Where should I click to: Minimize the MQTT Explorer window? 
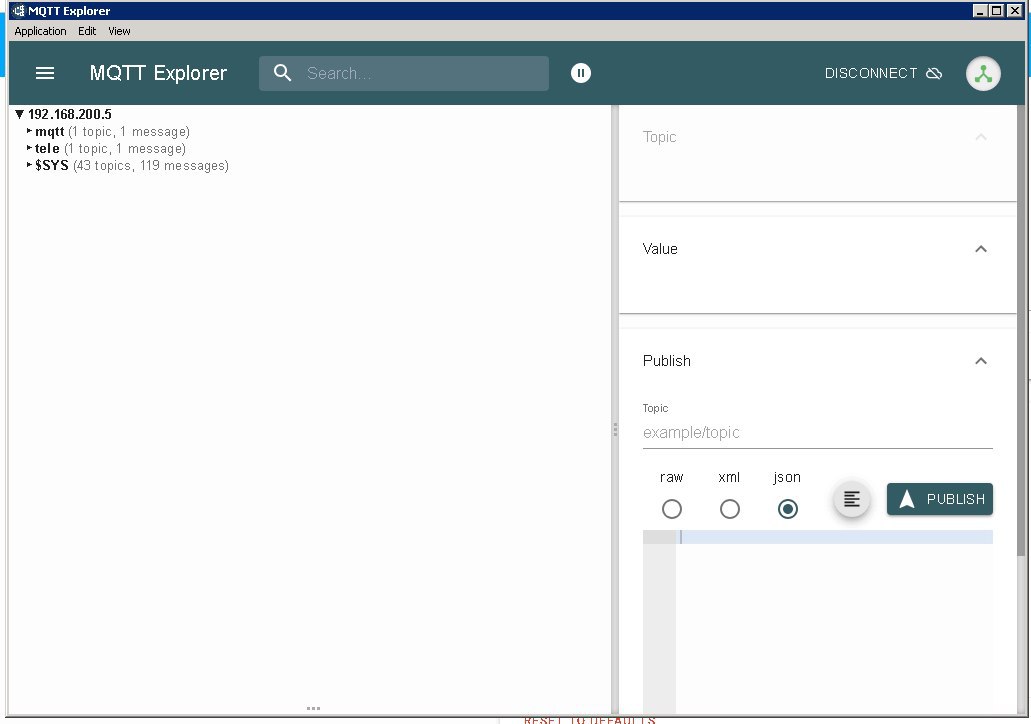[980, 11]
